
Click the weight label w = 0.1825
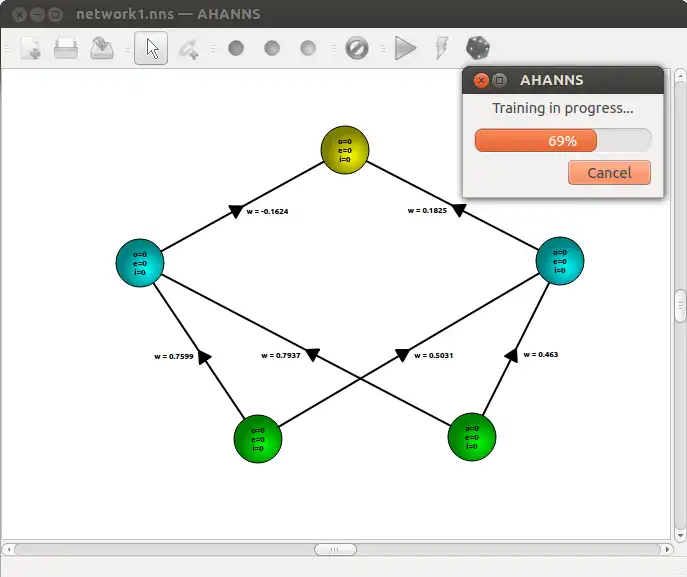tap(427, 211)
